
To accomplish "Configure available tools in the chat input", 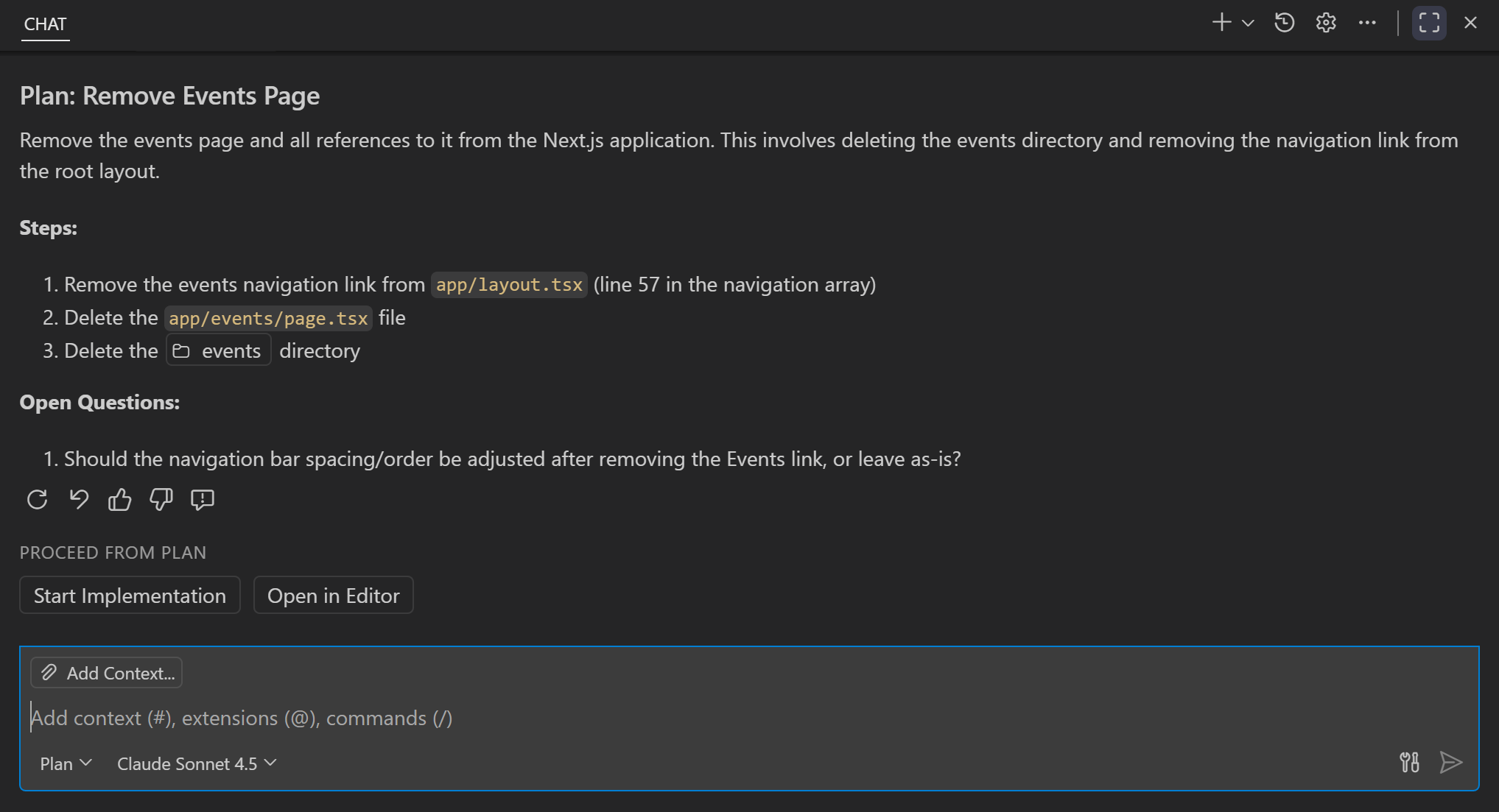I will (x=1409, y=763).
